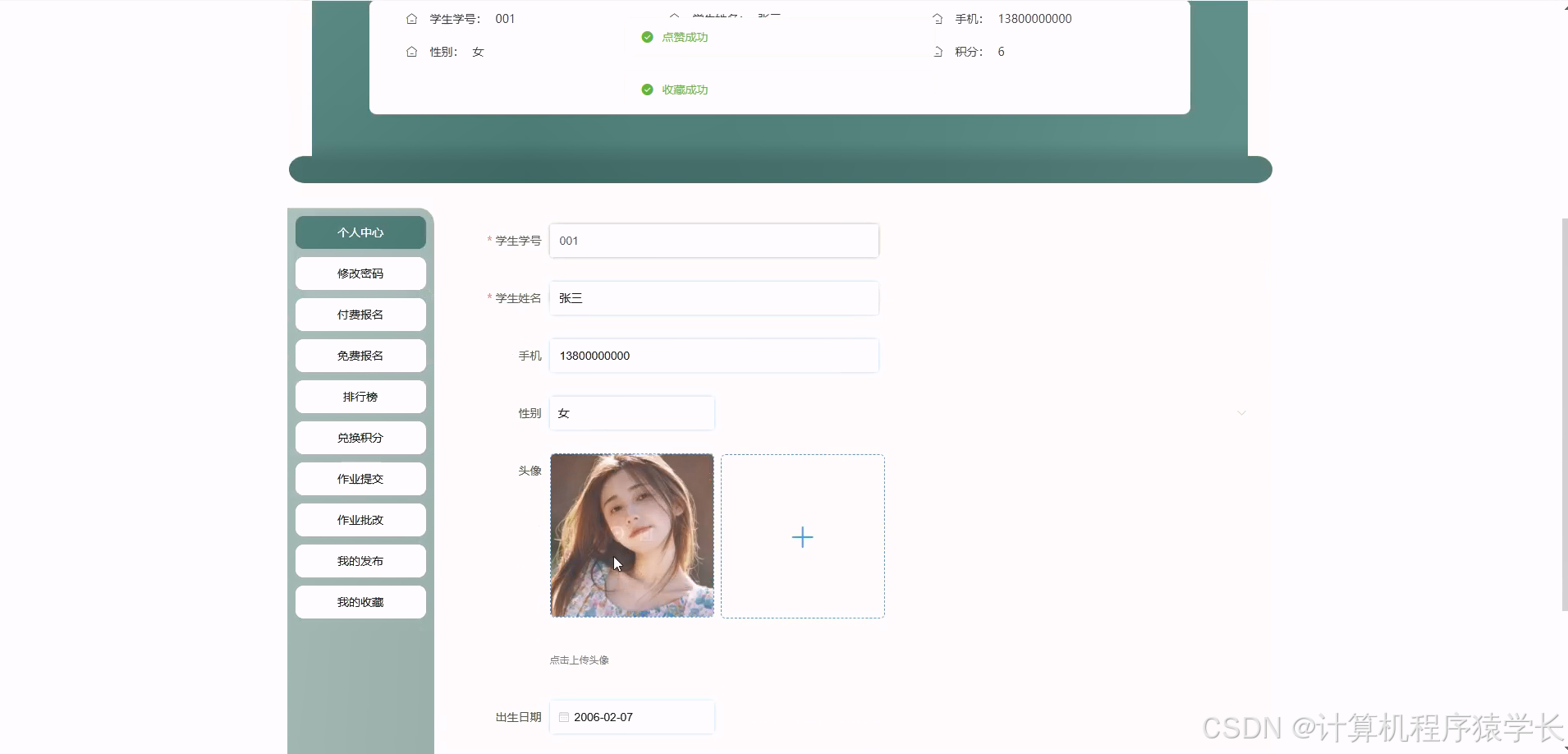Screen dimensions: 1568x754
Task: Click the 付费报名 button
Action: 360,314
